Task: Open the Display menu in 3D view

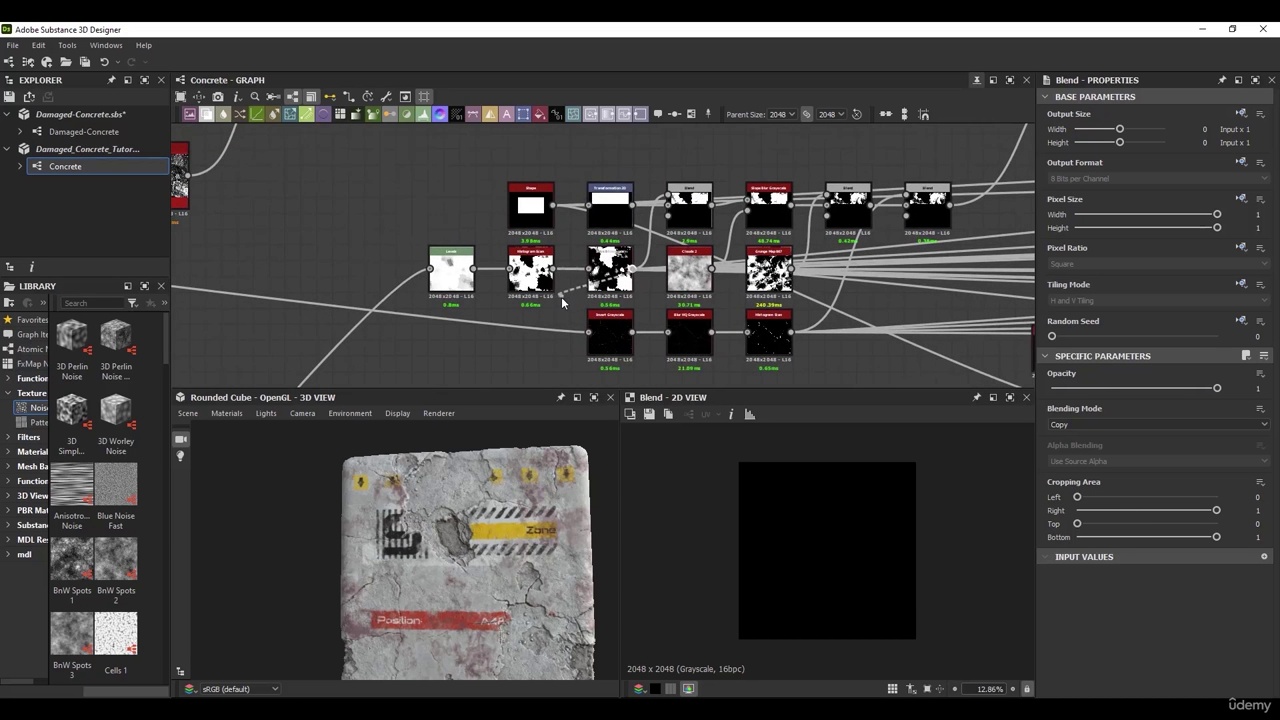Action: pyautogui.click(x=397, y=414)
